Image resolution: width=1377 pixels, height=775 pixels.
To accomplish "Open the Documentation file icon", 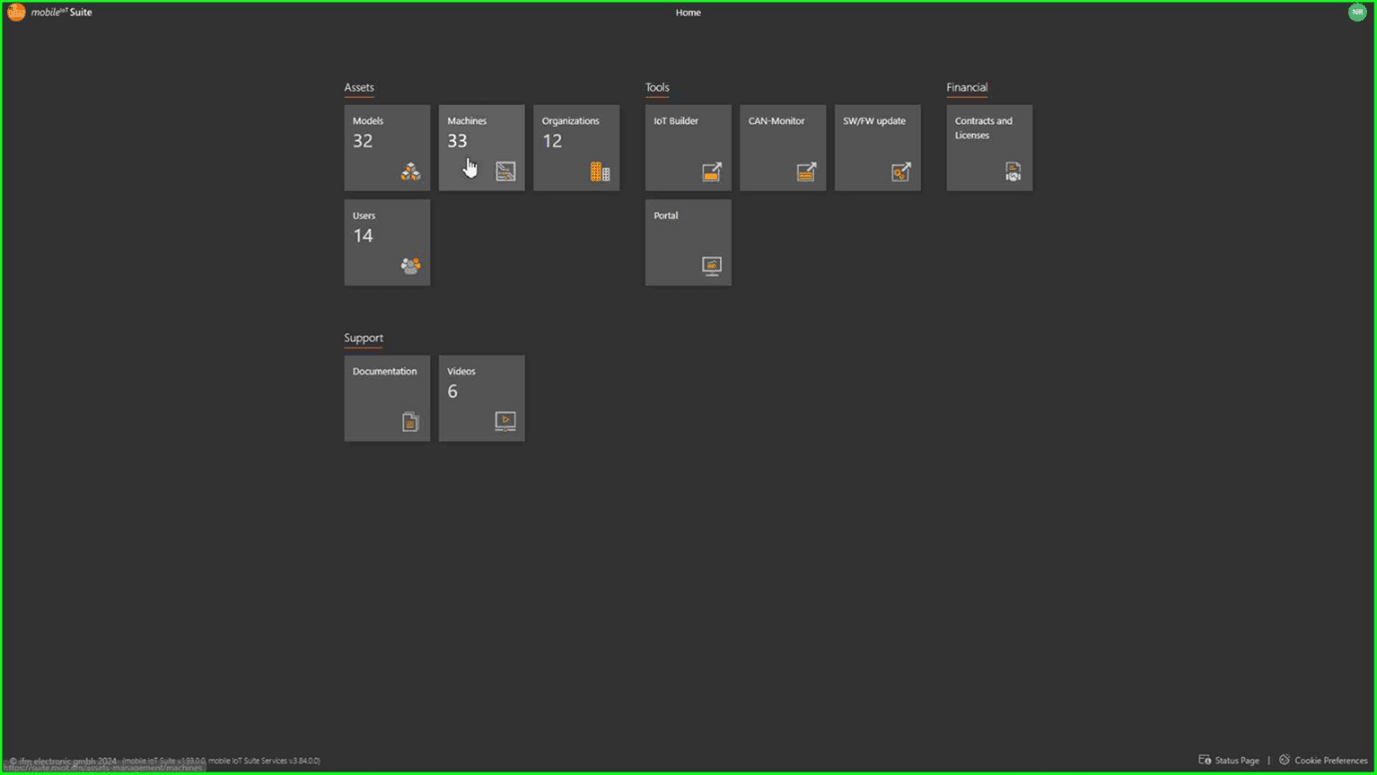I will tap(410, 422).
